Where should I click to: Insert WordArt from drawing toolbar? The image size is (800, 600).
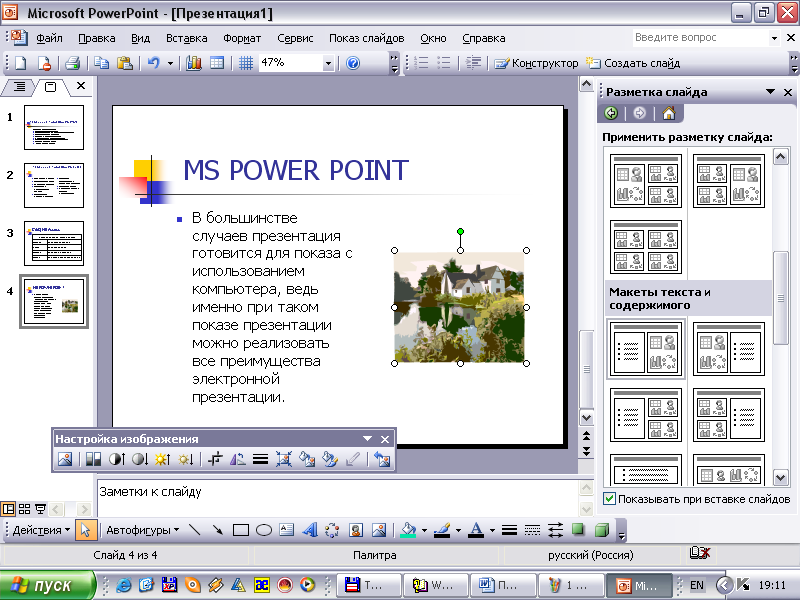(x=309, y=530)
